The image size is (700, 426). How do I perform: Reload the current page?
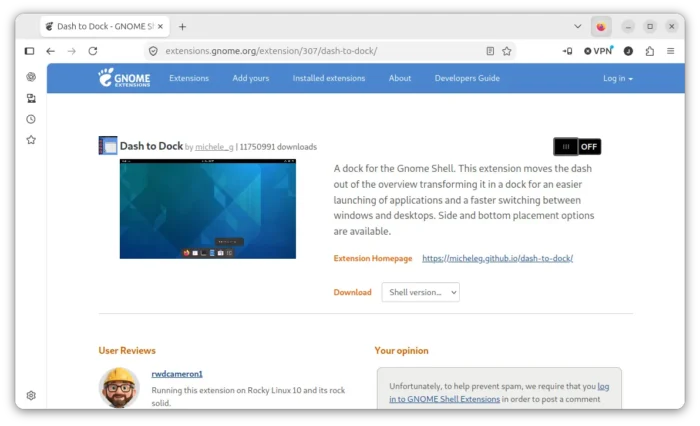[x=93, y=51]
